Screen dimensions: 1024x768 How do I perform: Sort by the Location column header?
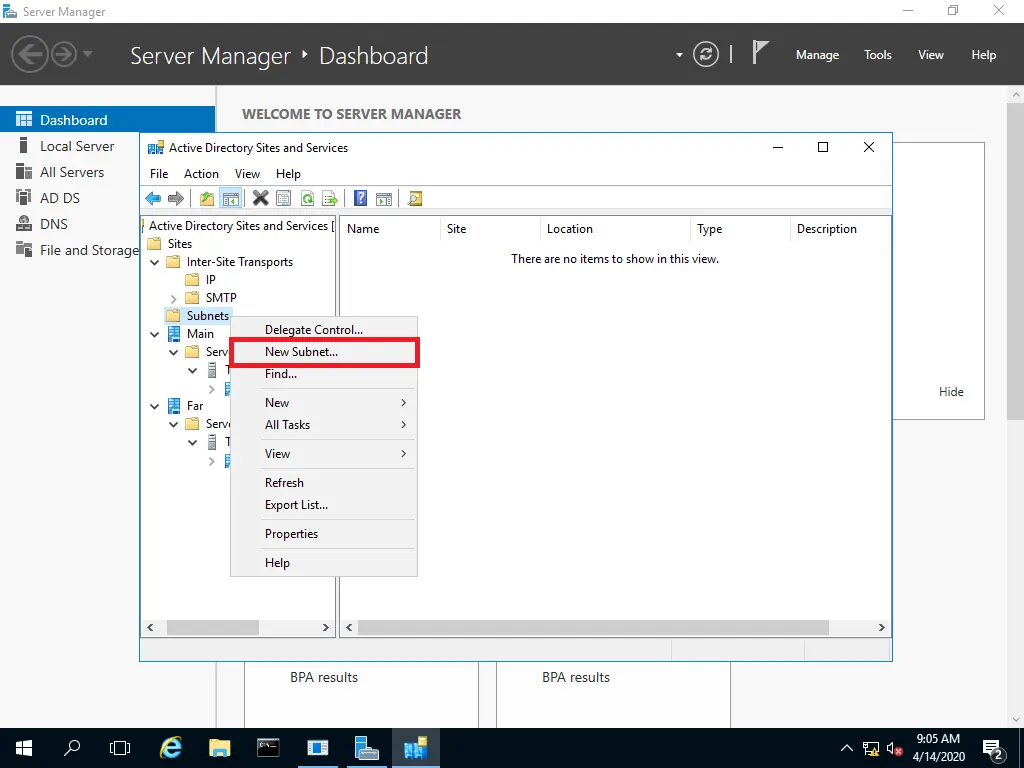click(x=615, y=229)
